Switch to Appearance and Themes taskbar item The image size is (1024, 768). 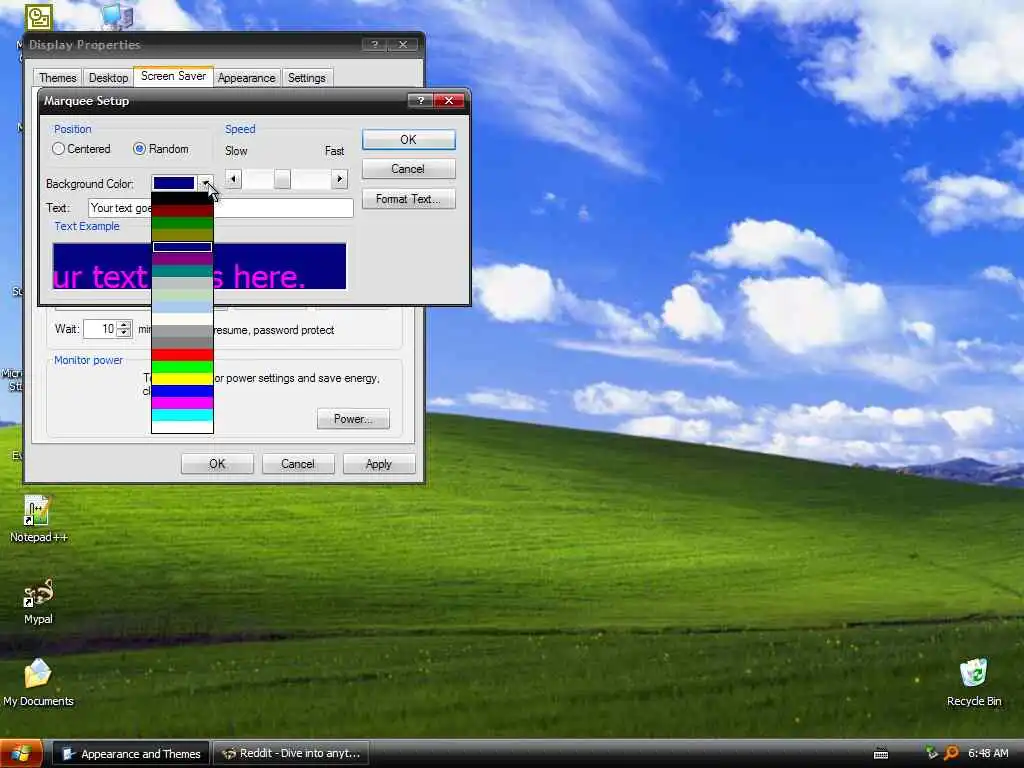click(131, 754)
